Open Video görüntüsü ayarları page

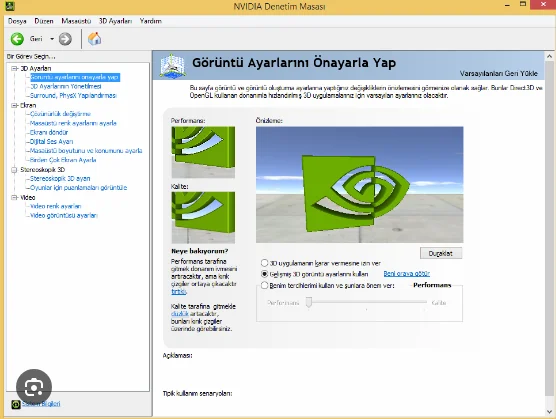[64, 215]
